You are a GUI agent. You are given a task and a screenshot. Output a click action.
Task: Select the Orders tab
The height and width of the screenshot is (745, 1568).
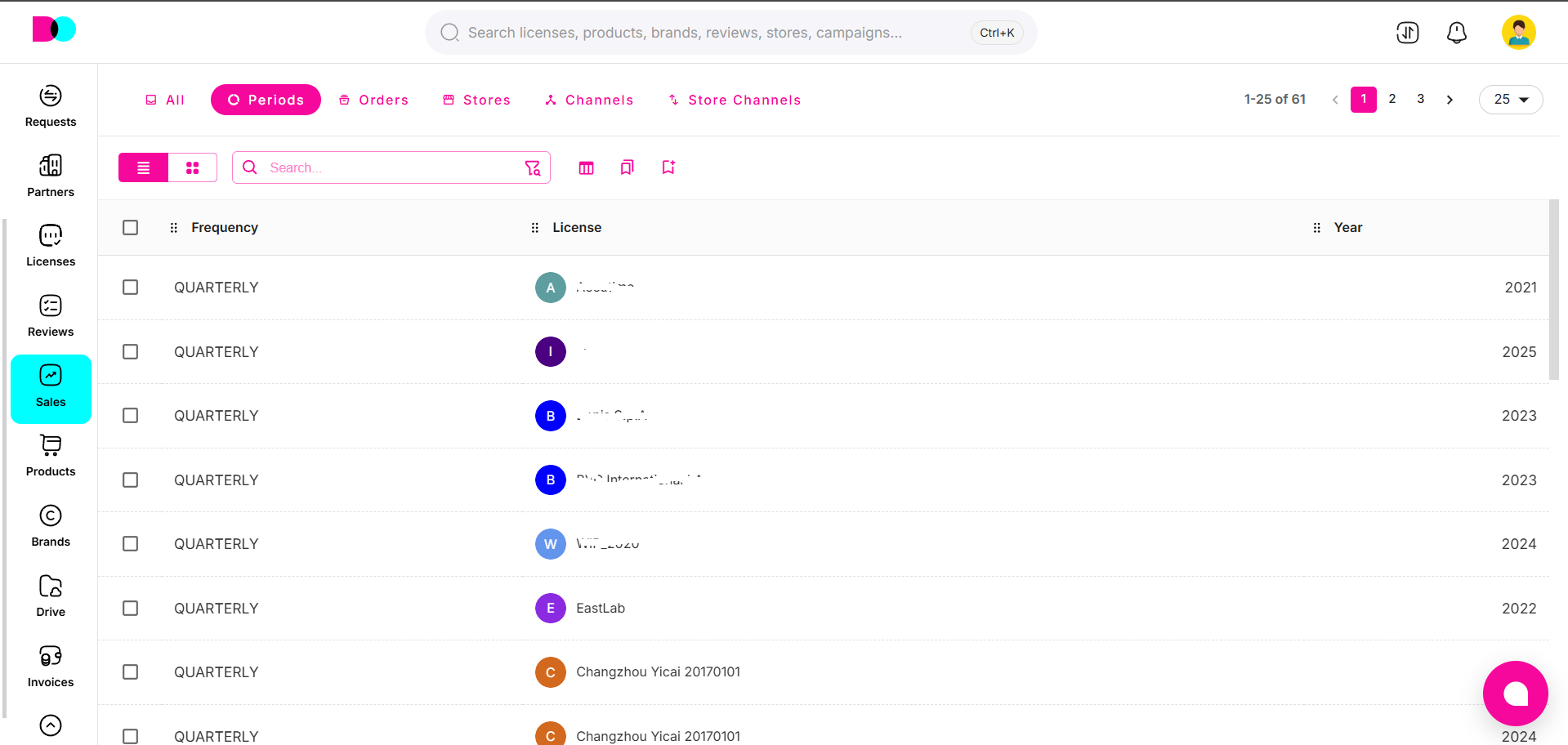click(x=373, y=100)
